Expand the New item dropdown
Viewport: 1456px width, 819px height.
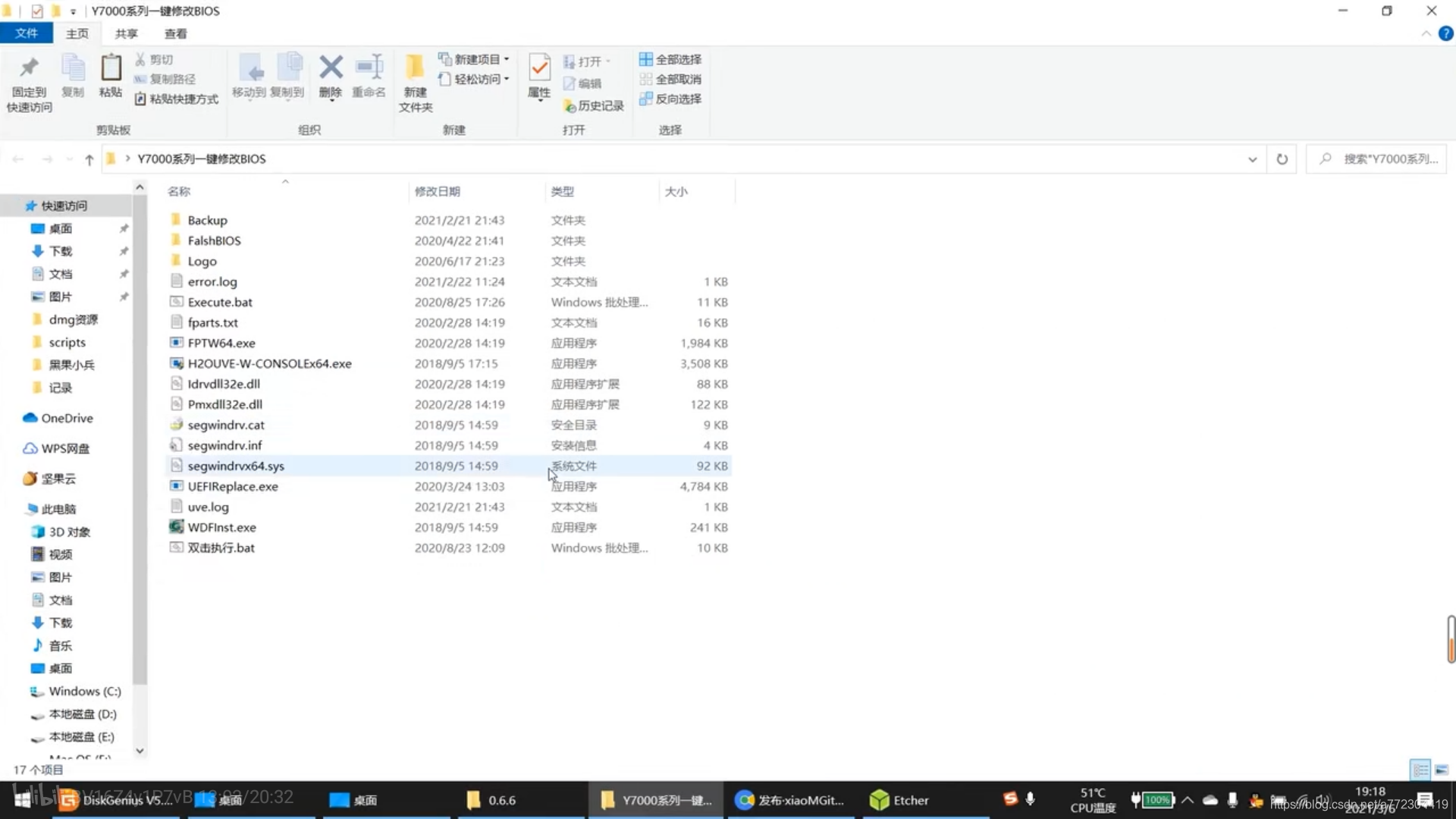(507, 59)
